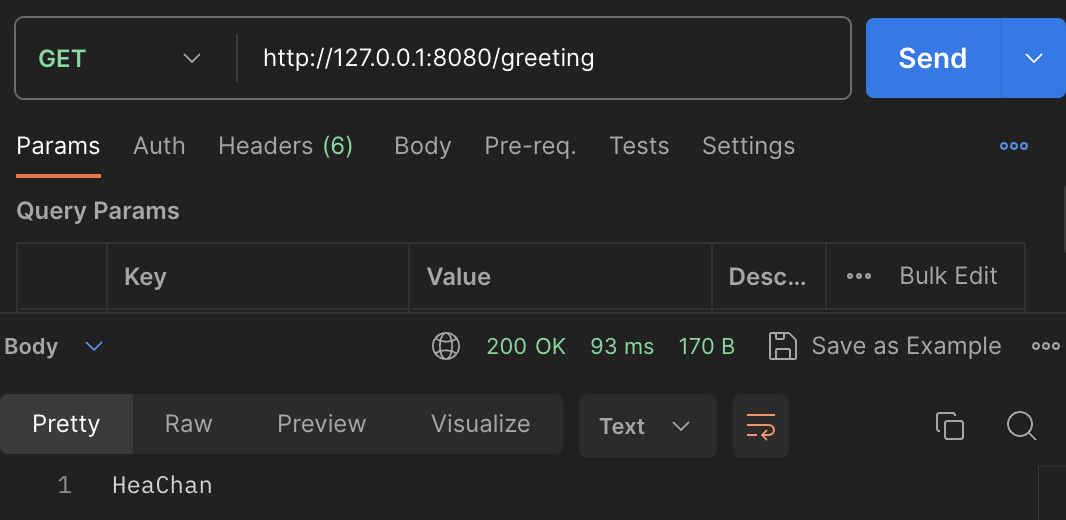The height and width of the screenshot is (520, 1066).
Task: Switch to the Headers (6) tab
Action: point(285,146)
